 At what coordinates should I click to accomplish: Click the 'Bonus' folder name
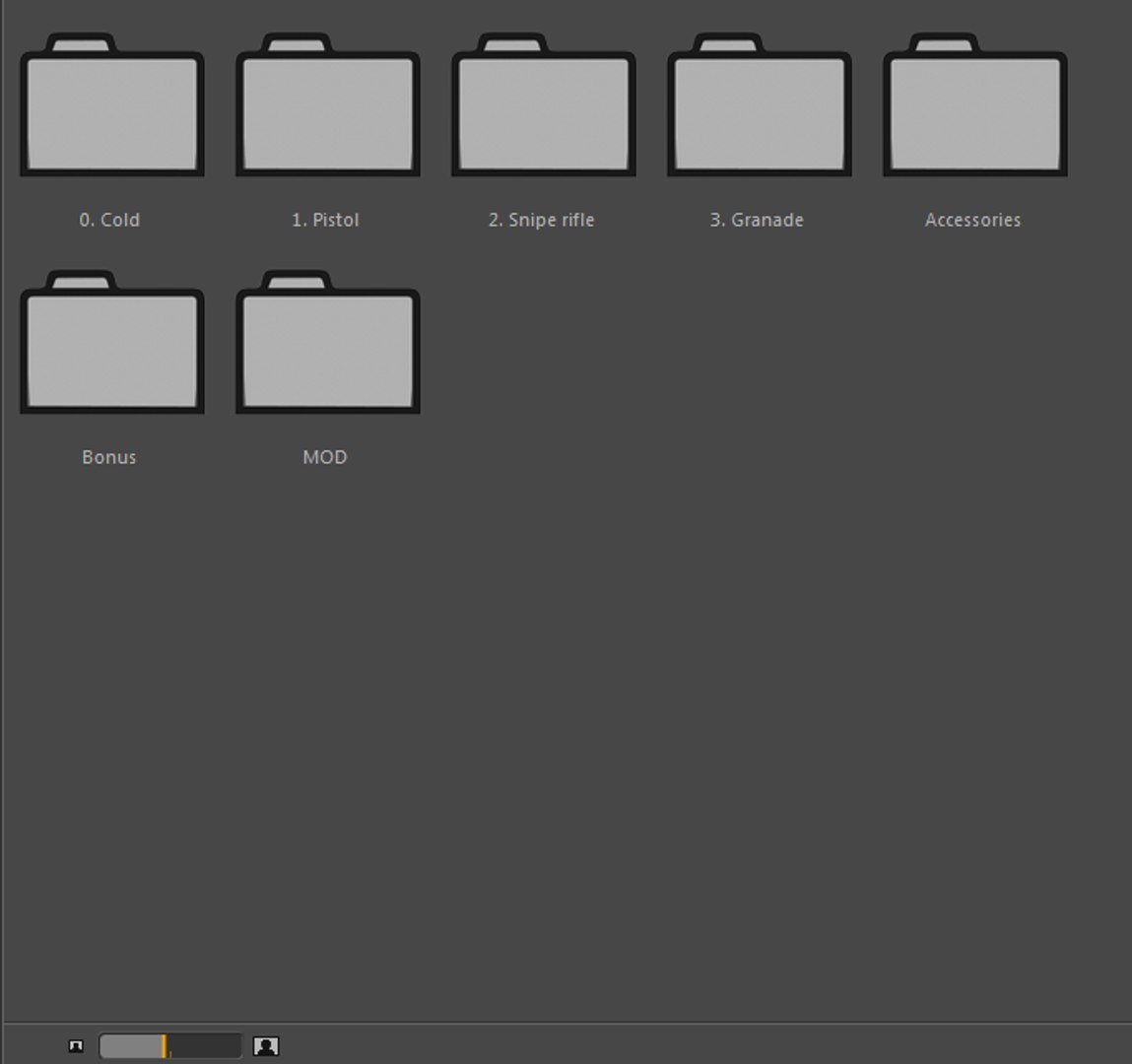109,458
